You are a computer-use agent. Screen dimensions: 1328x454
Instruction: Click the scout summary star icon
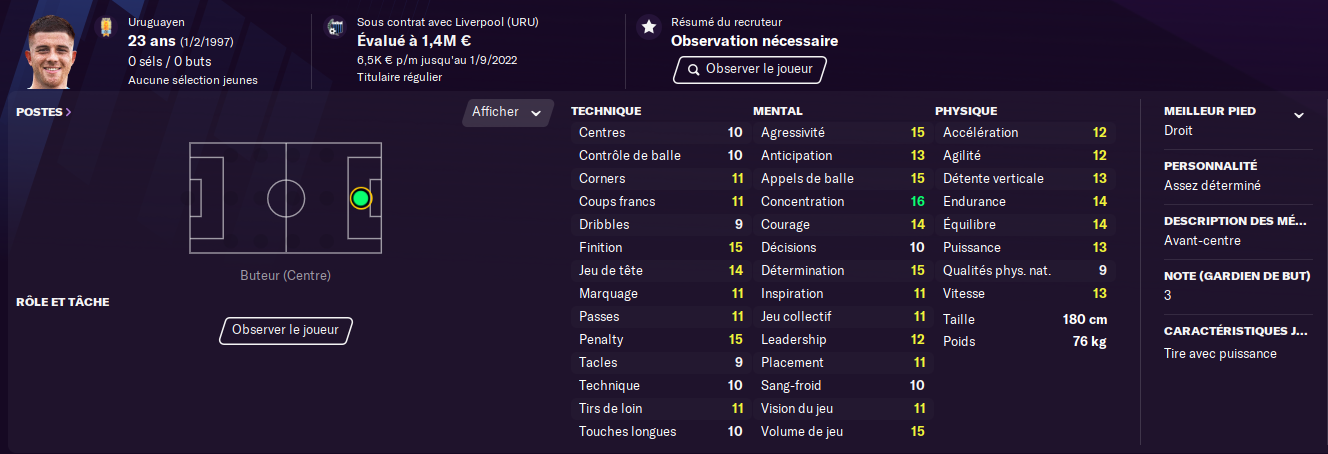click(x=649, y=27)
